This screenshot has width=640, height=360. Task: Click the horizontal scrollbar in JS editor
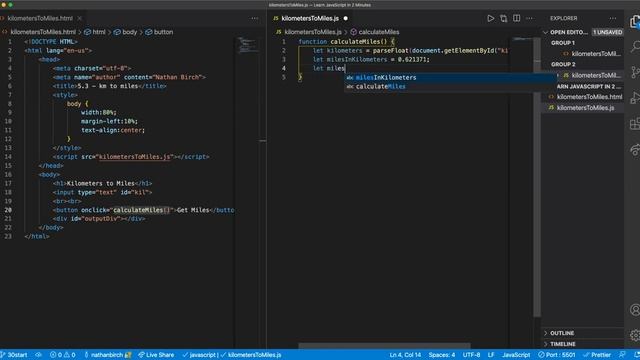pos(384,346)
